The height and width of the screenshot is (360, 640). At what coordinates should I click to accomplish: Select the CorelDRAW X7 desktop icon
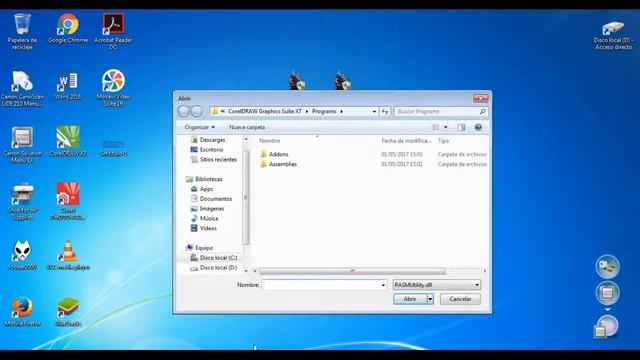click(68, 141)
